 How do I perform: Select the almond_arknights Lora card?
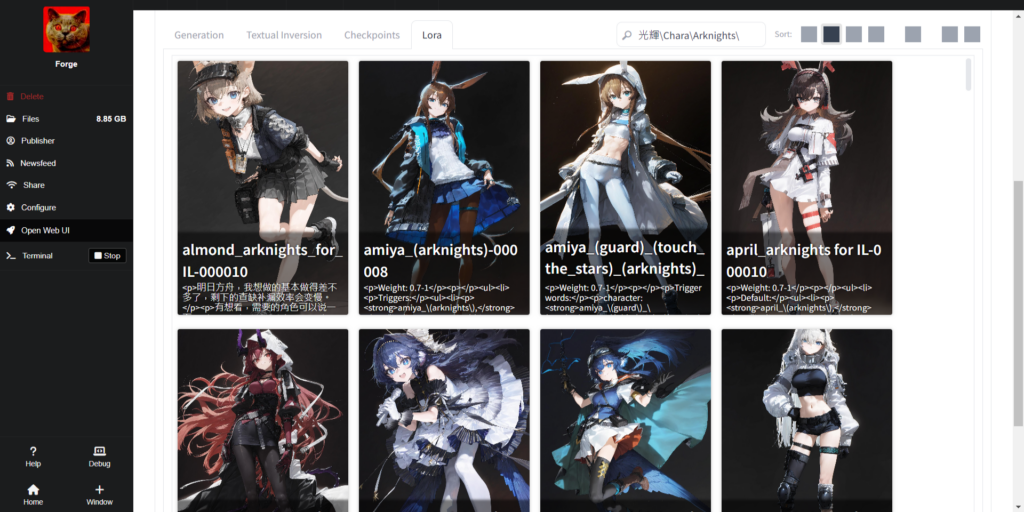(x=263, y=187)
